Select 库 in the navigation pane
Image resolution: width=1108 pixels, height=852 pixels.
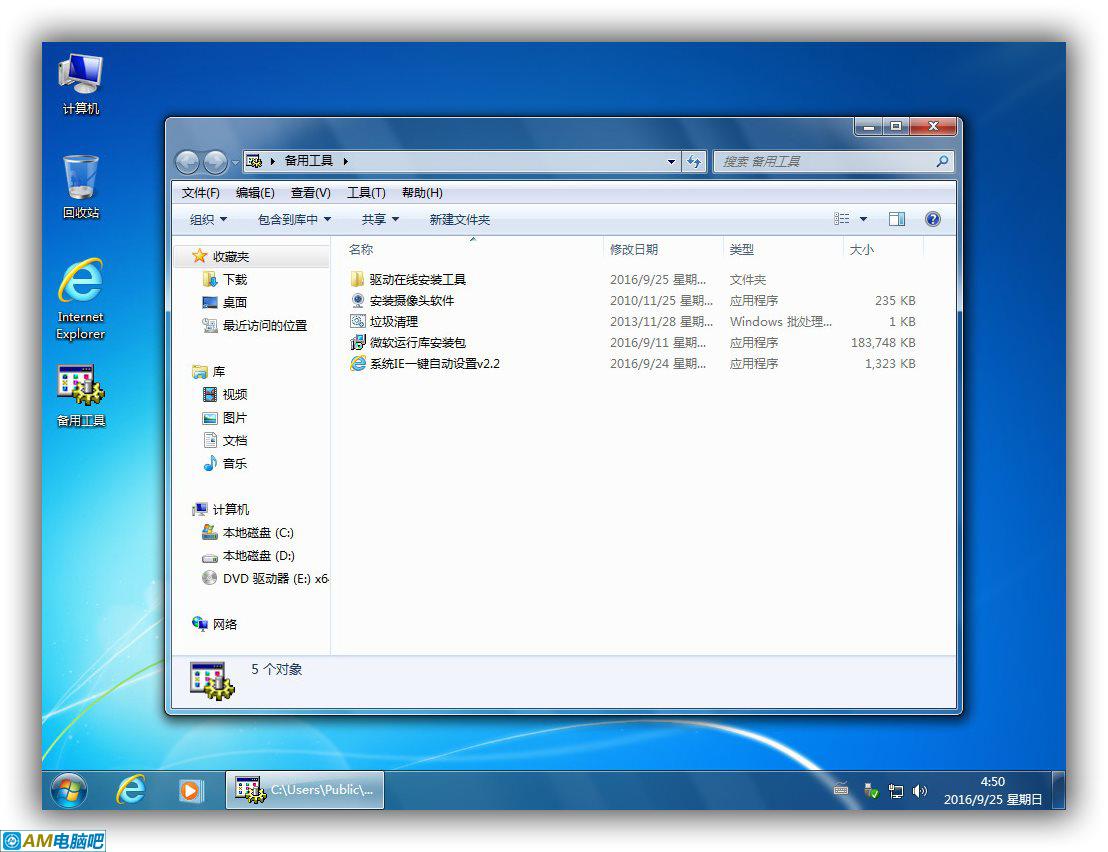pyautogui.click(x=219, y=372)
